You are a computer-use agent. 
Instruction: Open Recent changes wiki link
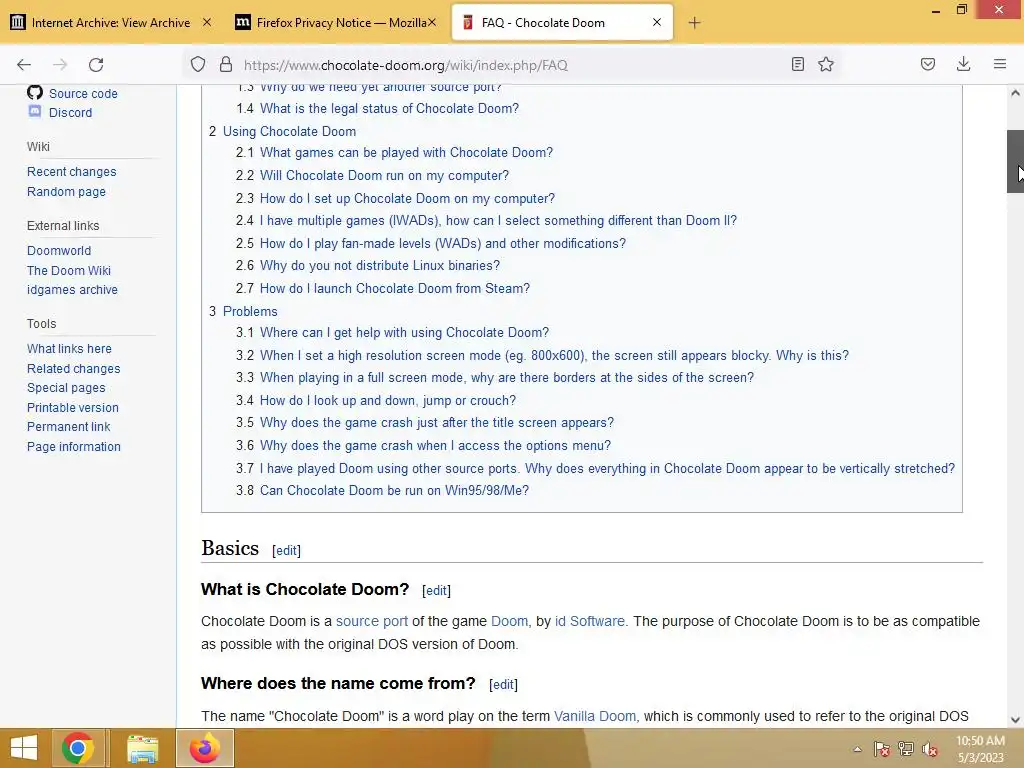click(x=72, y=172)
